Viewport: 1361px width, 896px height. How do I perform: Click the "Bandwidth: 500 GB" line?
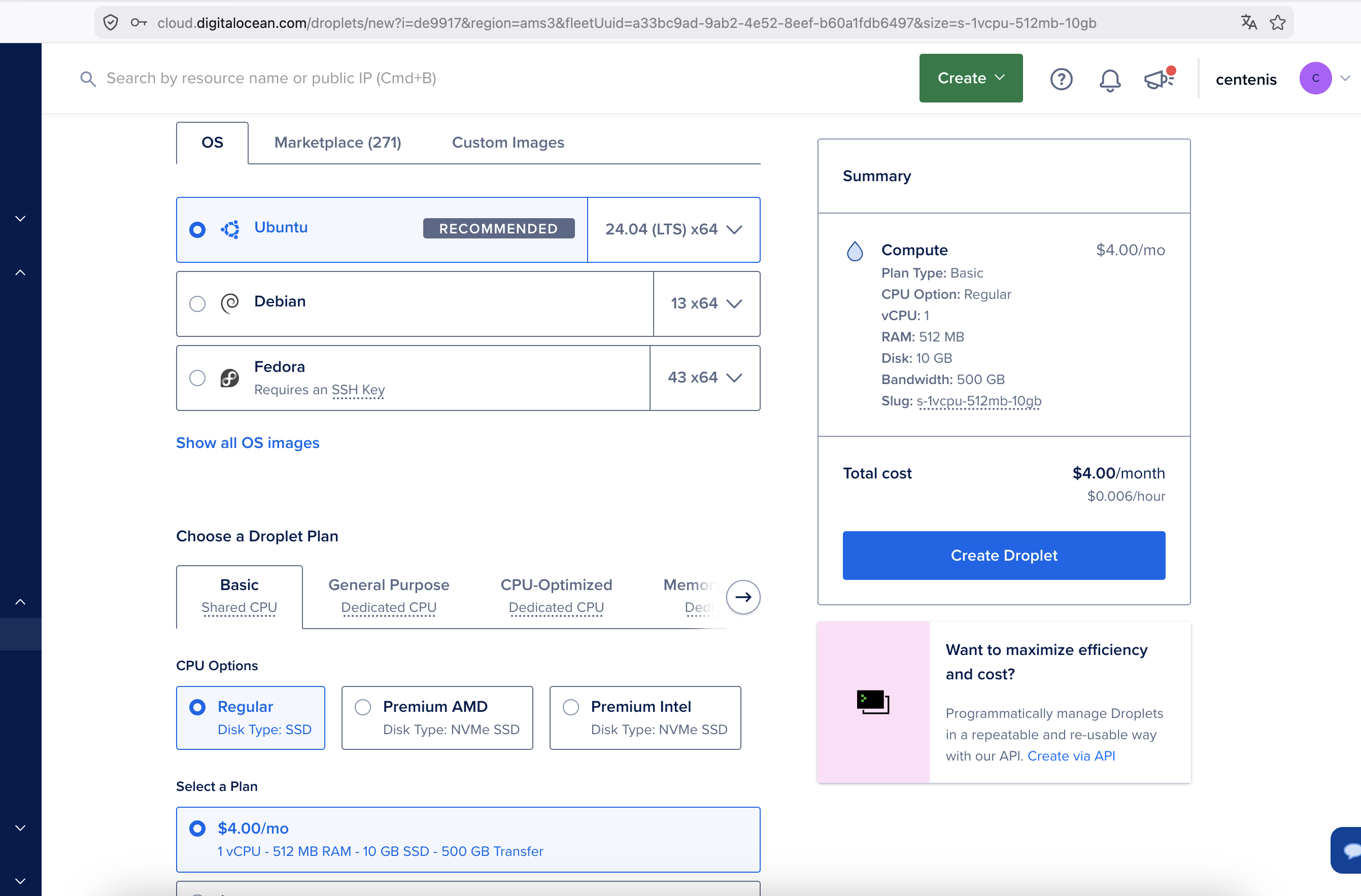coord(943,379)
